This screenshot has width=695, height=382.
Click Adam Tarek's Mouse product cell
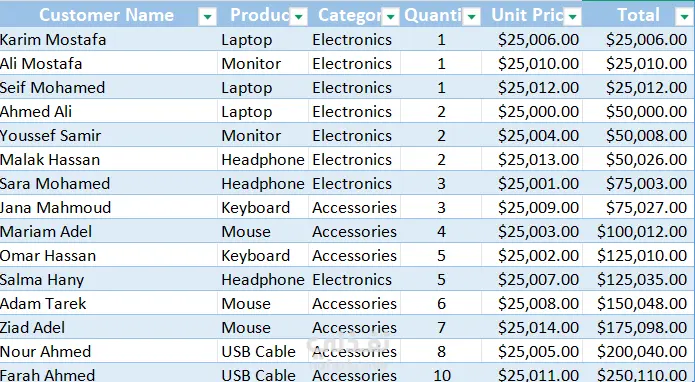[x=263, y=304]
